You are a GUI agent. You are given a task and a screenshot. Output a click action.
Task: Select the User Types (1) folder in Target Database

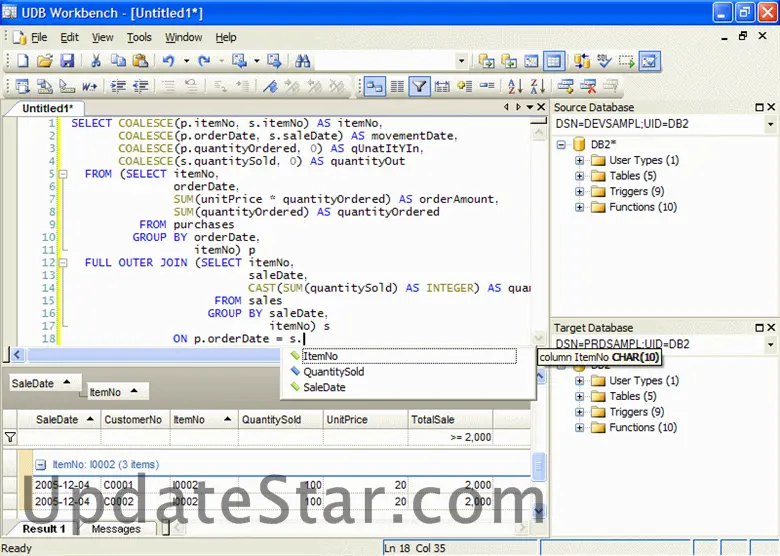point(644,381)
